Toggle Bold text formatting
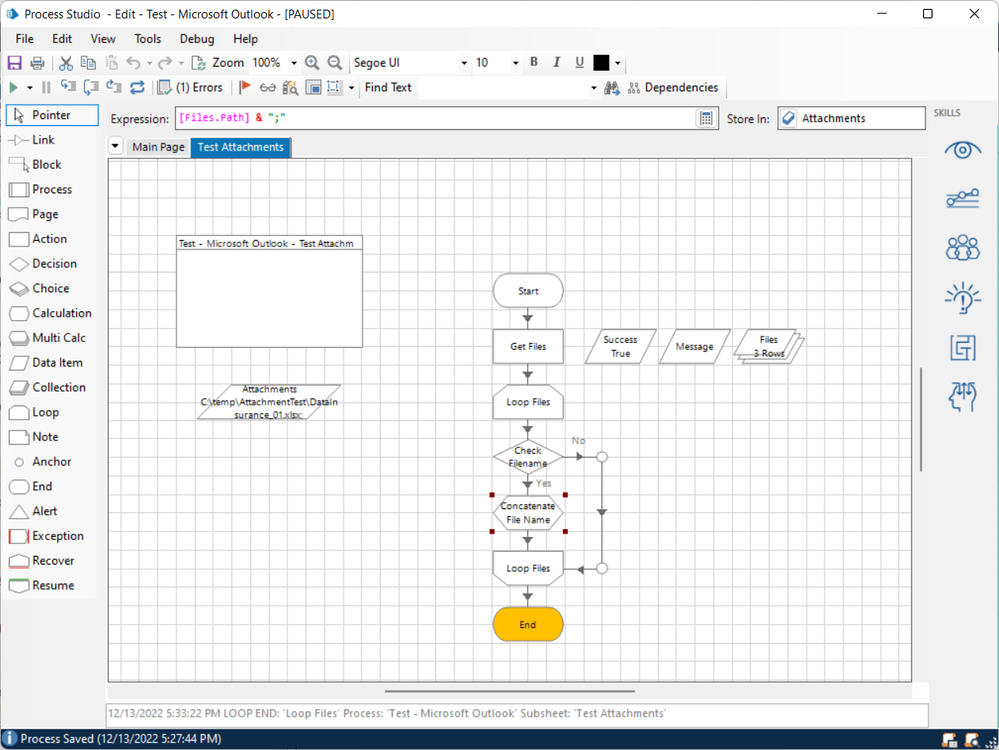Viewport: 999px width, 750px height. pos(534,63)
